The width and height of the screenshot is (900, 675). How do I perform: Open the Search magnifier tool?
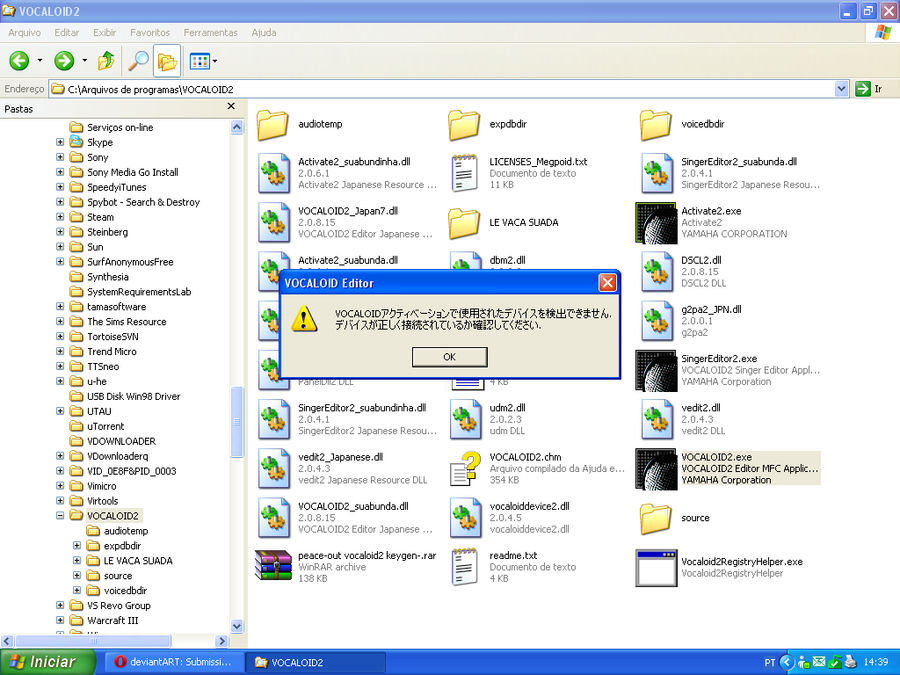click(x=138, y=60)
